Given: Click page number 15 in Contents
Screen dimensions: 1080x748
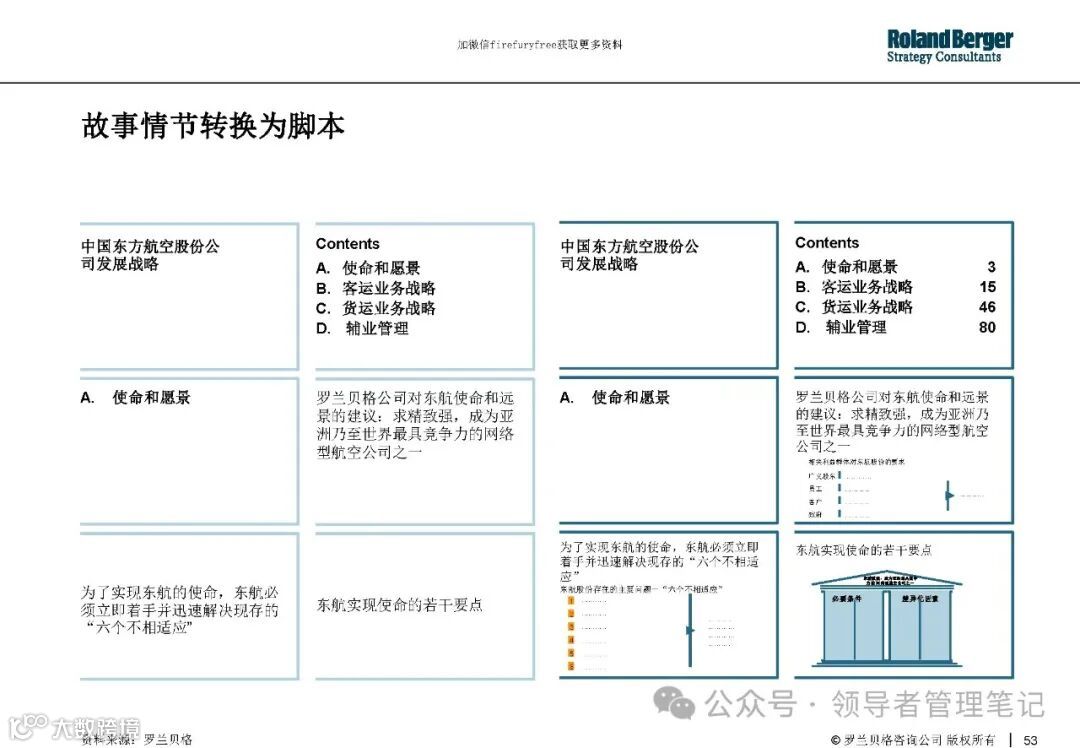Looking at the screenshot, I should pos(988,287).
